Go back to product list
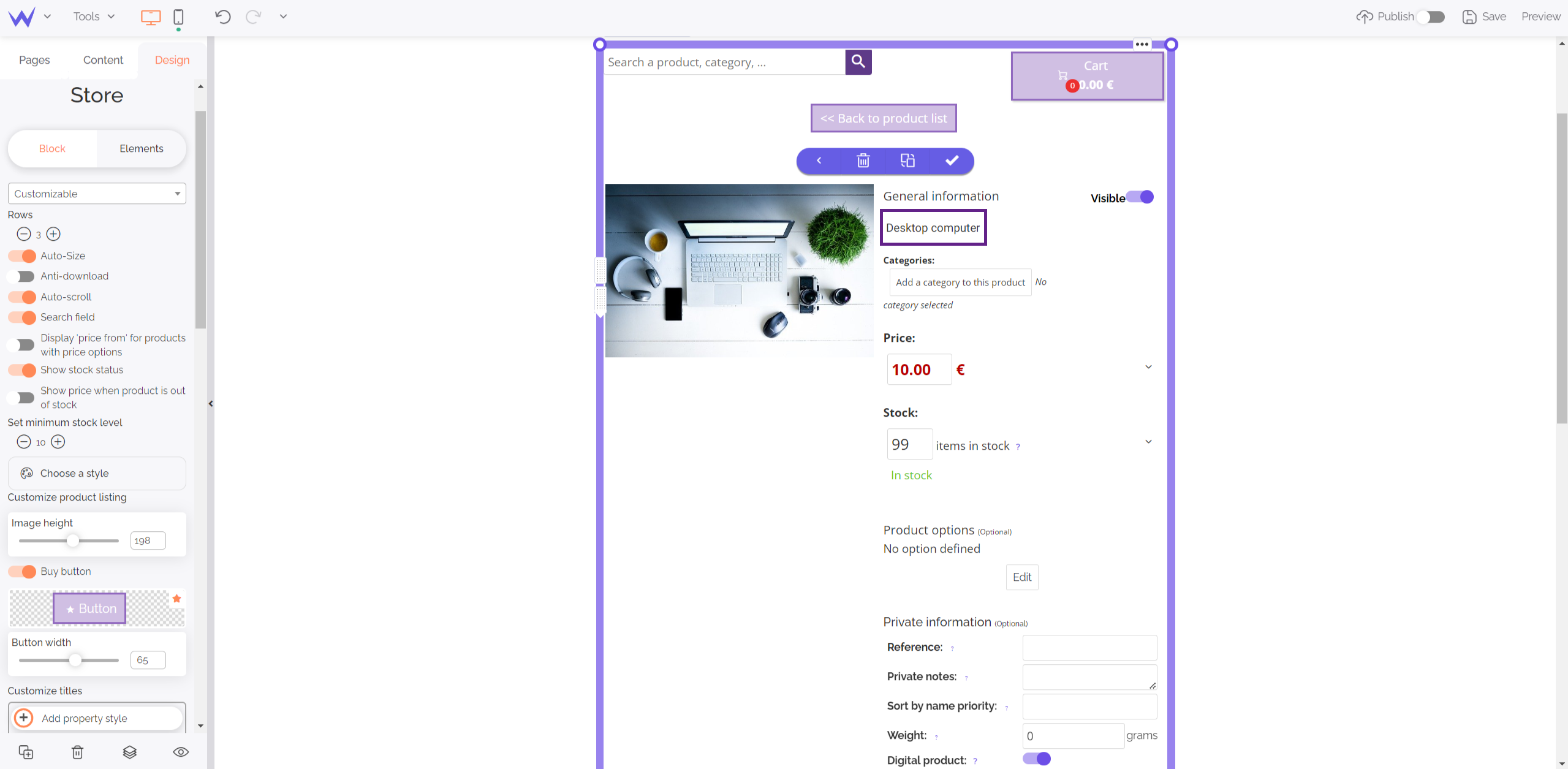Viewport: 1568px width, 769px height. [884, 118]
